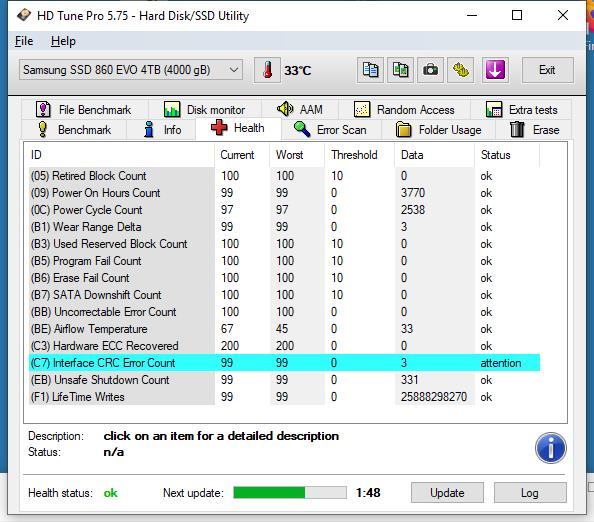This screenshot has height=522, width=594.
Task: Copy screenshot to clipboard icon
Action: point(400,70)
